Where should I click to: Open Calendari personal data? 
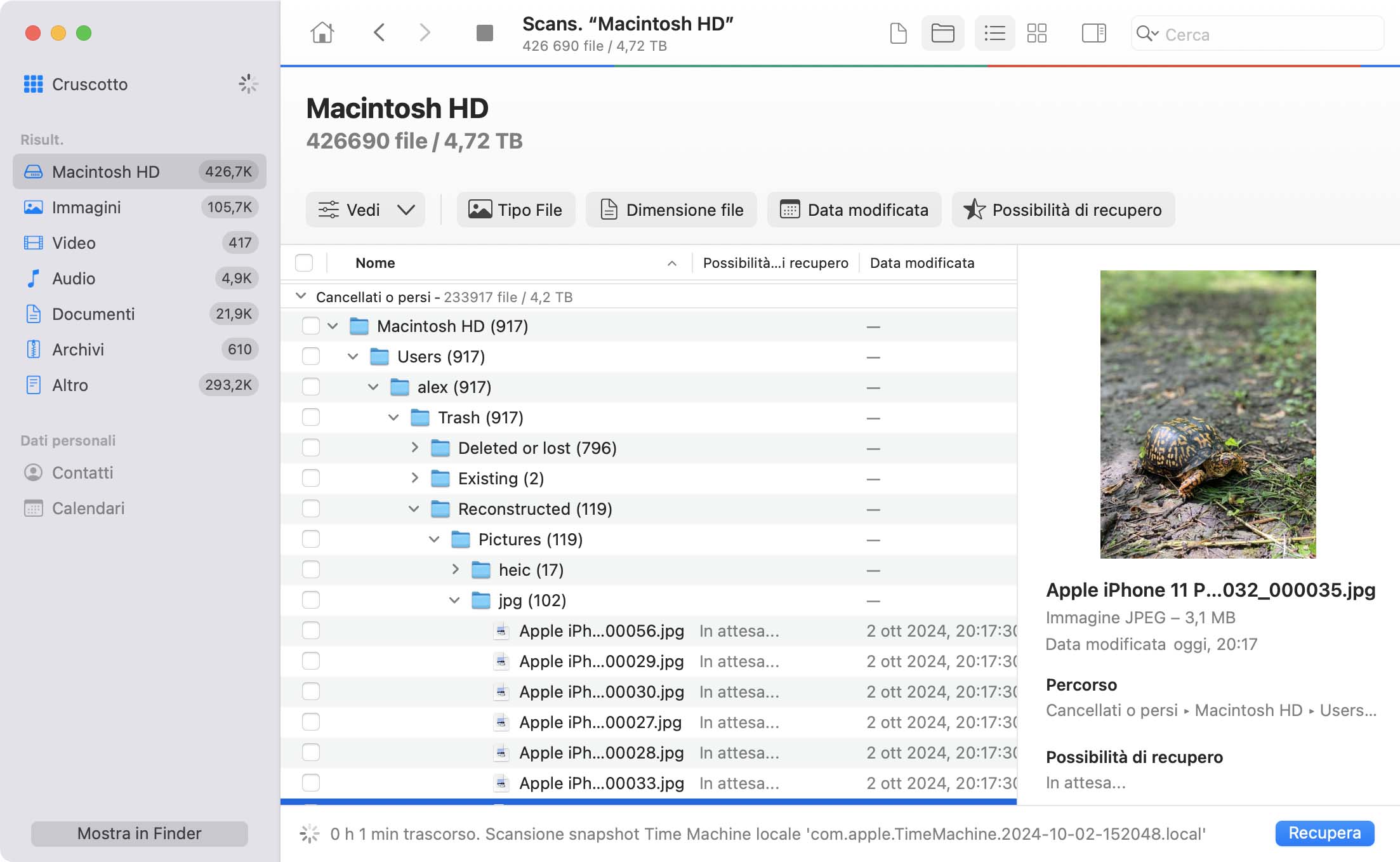coord(140,508)
